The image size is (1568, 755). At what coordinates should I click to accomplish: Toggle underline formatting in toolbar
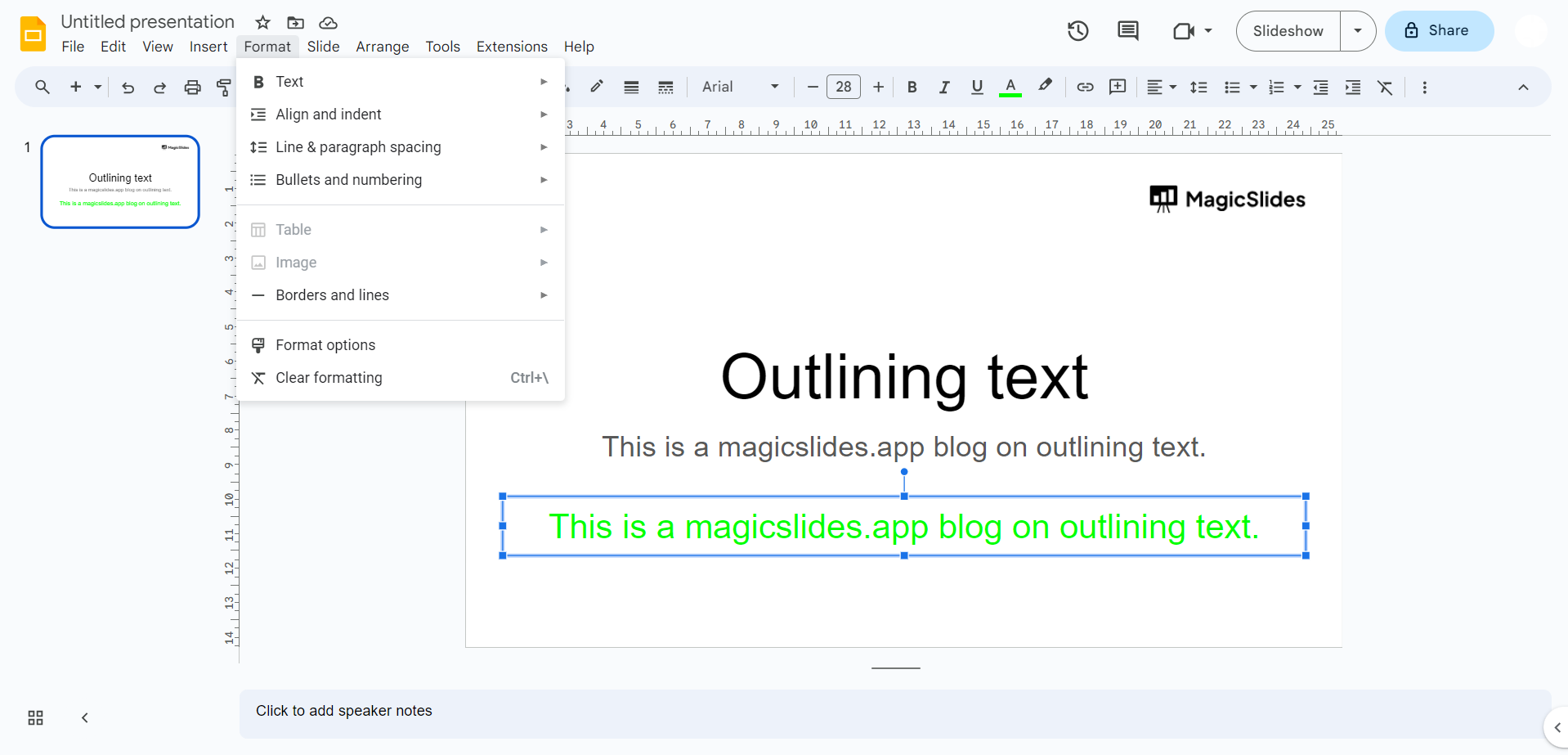coord(976,88)
